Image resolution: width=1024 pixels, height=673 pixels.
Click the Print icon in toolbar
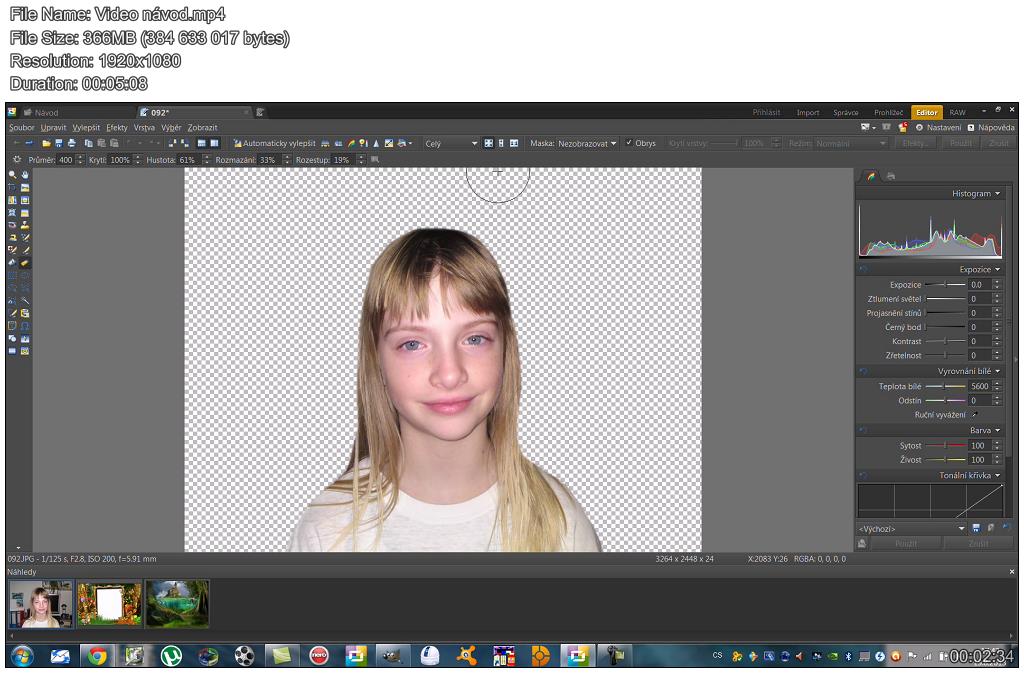coord(71,144)
